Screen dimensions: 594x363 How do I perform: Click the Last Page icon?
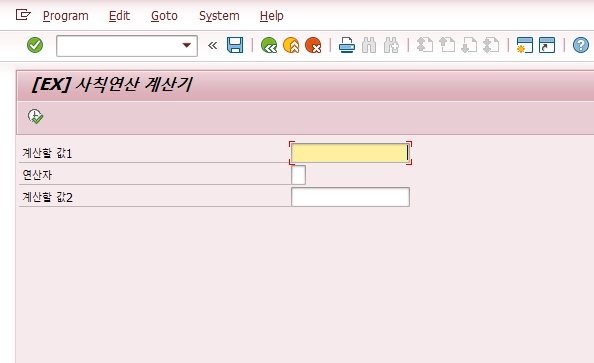[x=491, y=45]
